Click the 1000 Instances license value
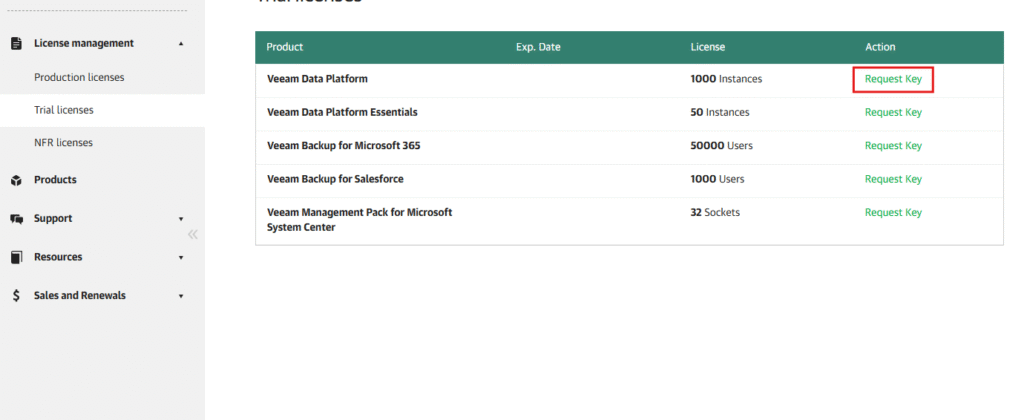This screenshot has height=420, width=1024. point(726,79)
